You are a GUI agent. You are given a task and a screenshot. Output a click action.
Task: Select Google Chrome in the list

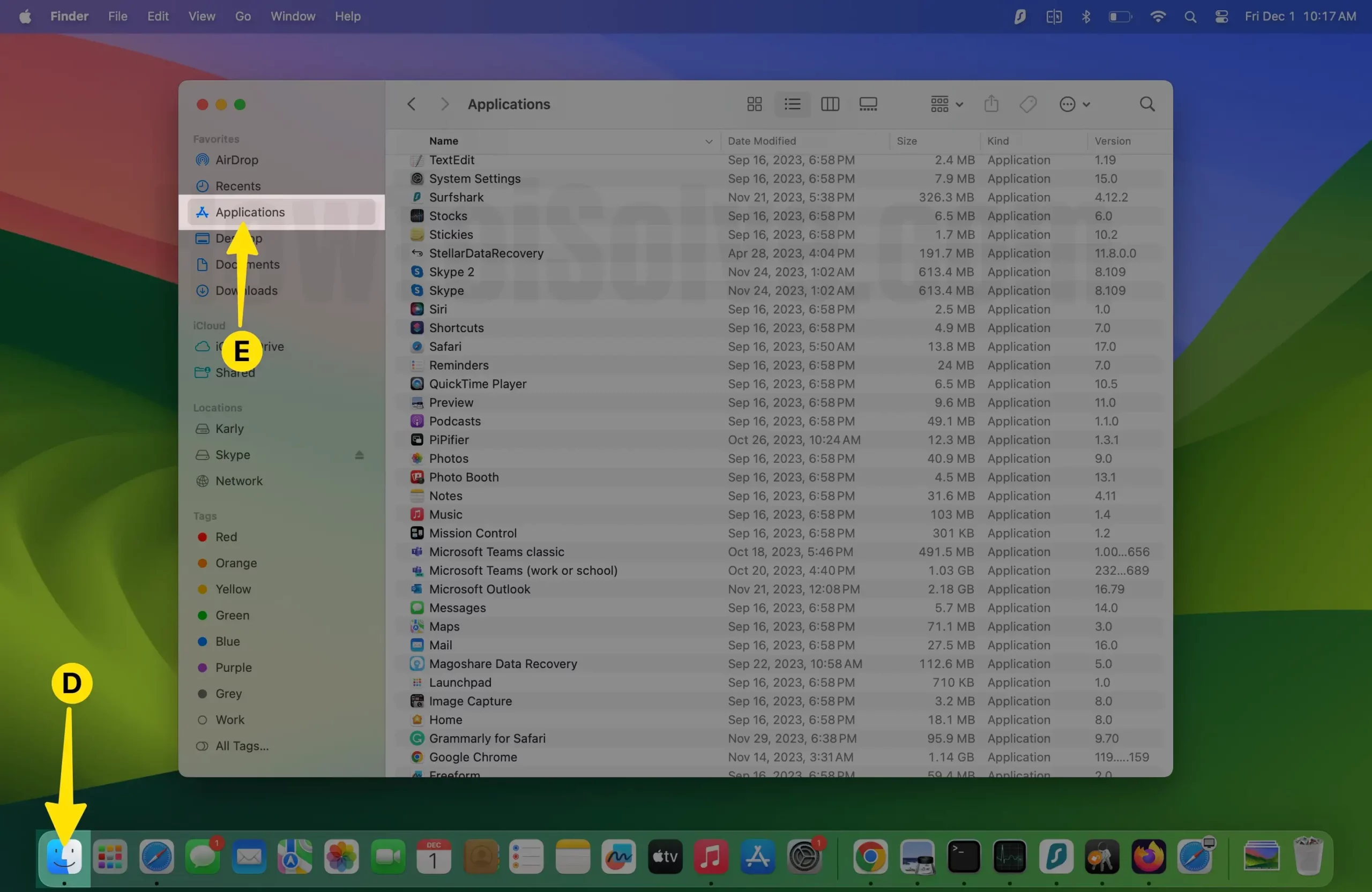(x=779, y=756)
